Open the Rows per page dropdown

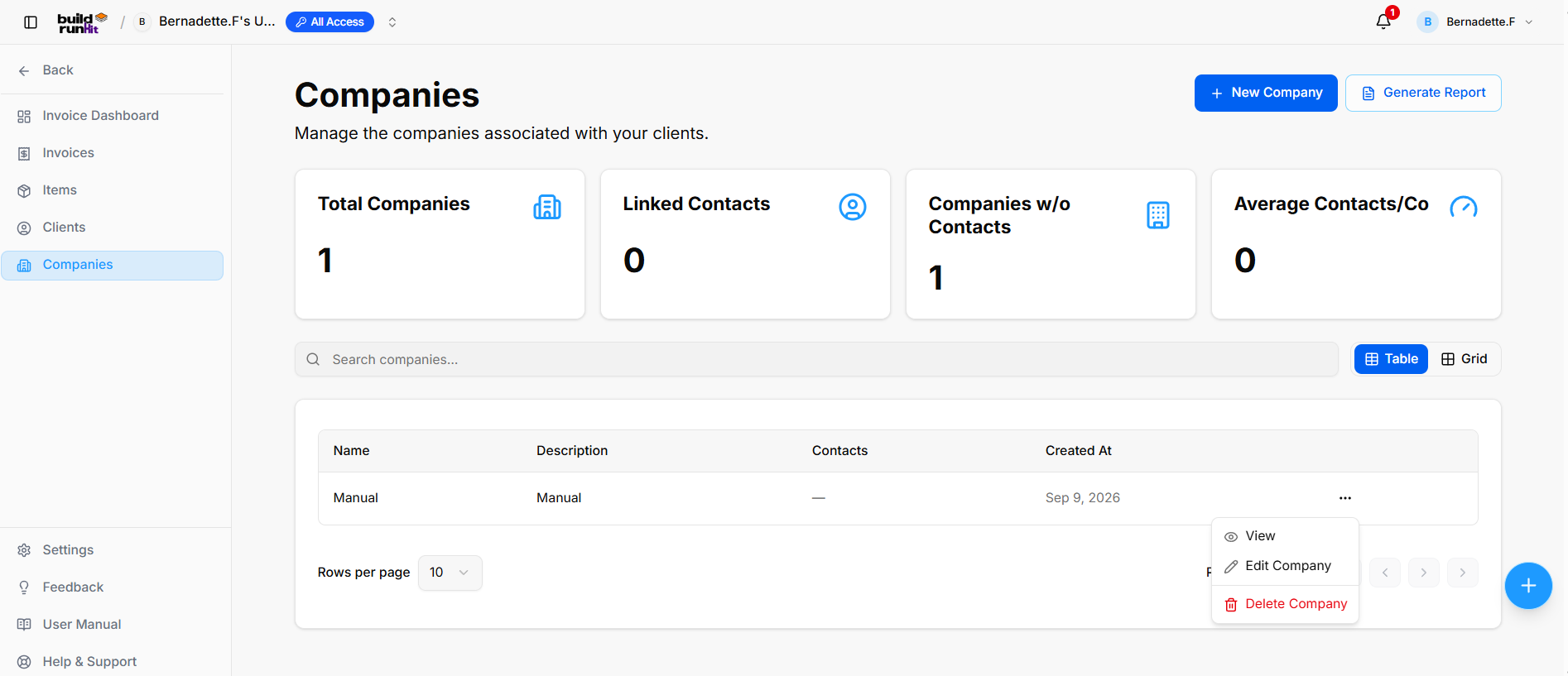(450, 573)
